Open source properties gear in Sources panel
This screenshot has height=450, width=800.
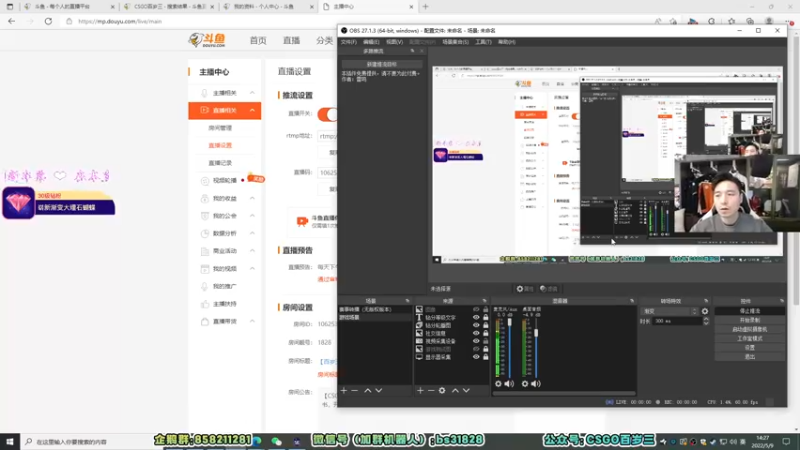click(x=442, y=390)
